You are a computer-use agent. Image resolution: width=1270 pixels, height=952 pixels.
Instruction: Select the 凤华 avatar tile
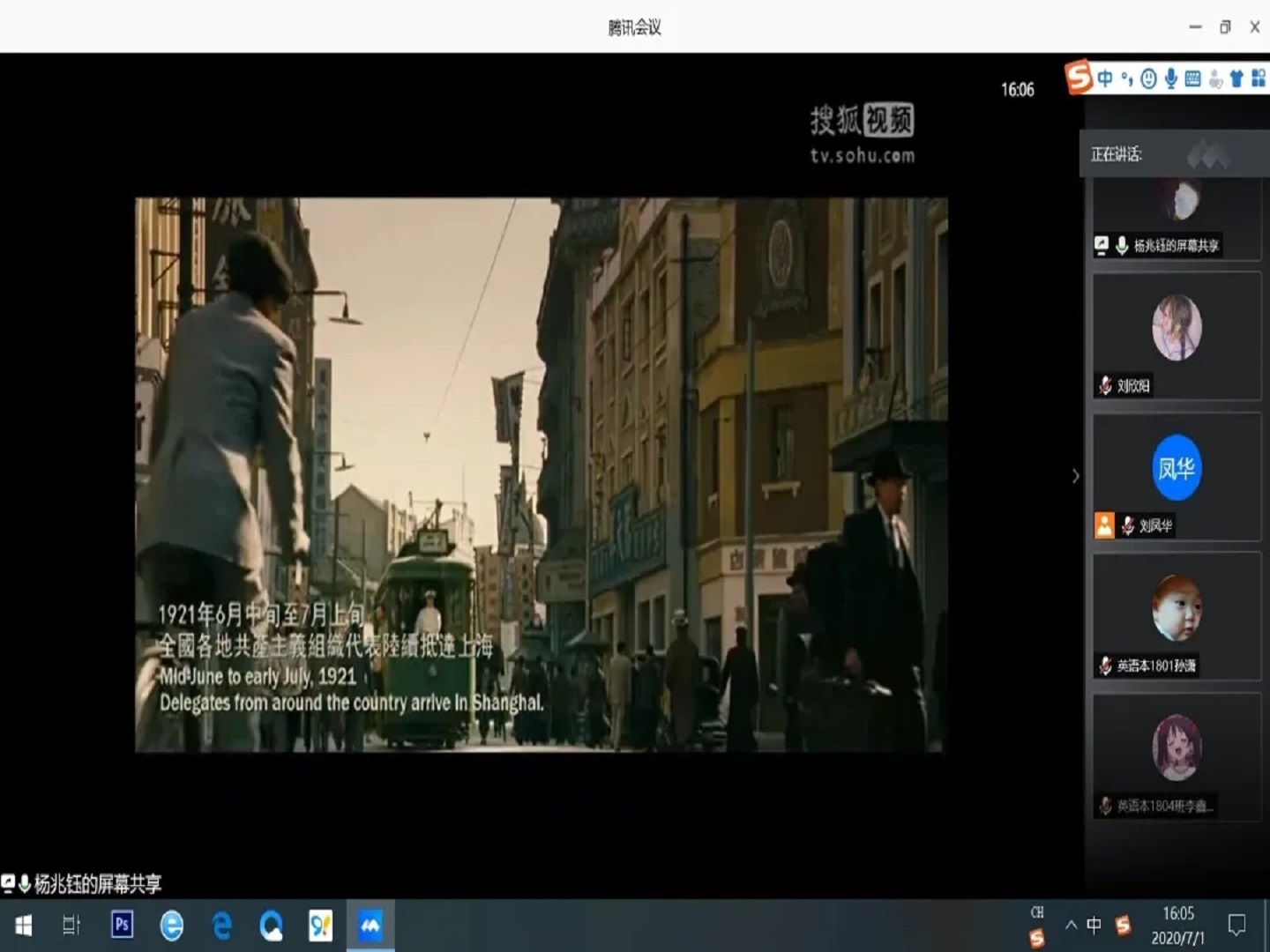pyautogui.click(x=1177, y=476)
